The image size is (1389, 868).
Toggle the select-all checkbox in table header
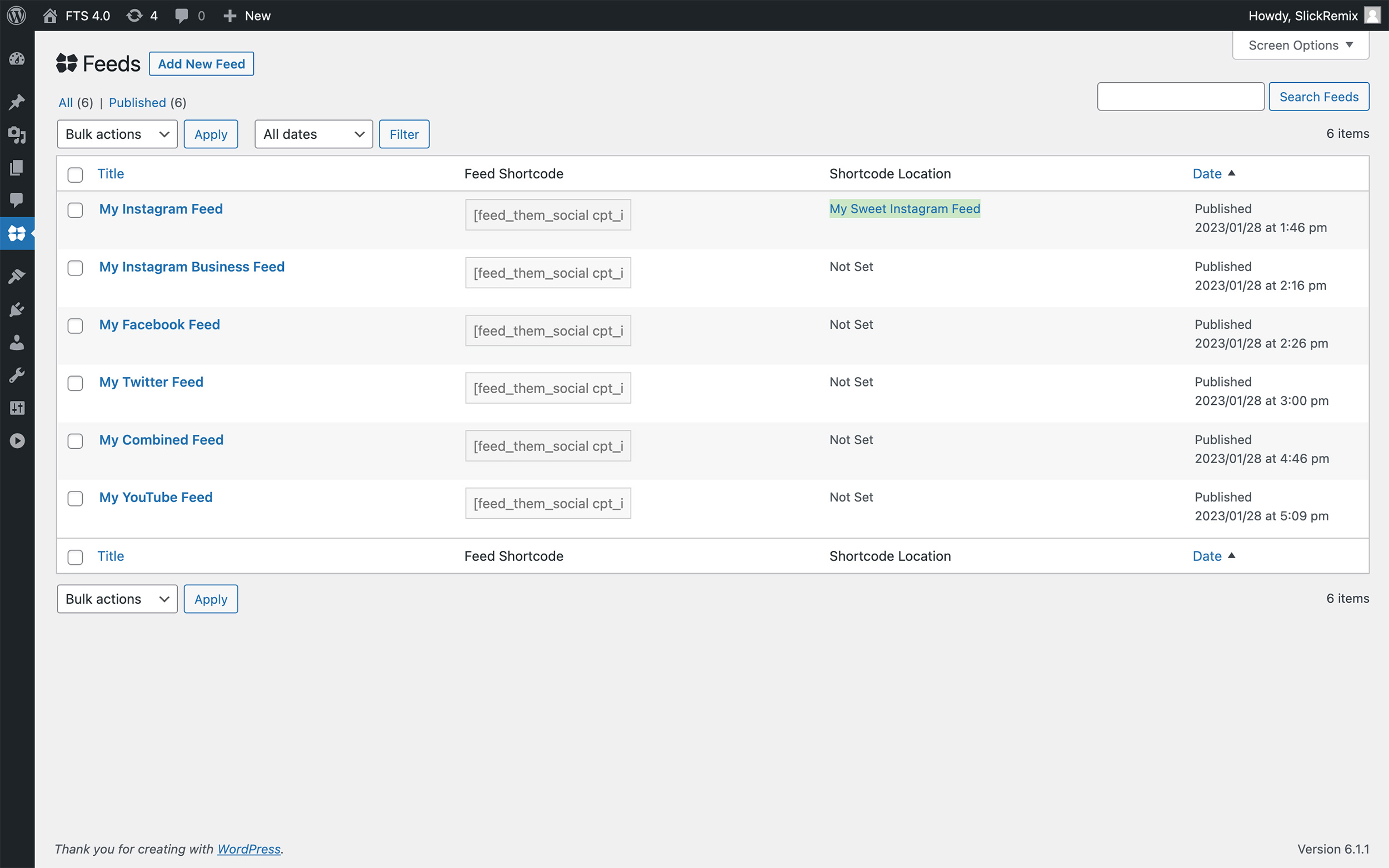click(75, 174)
